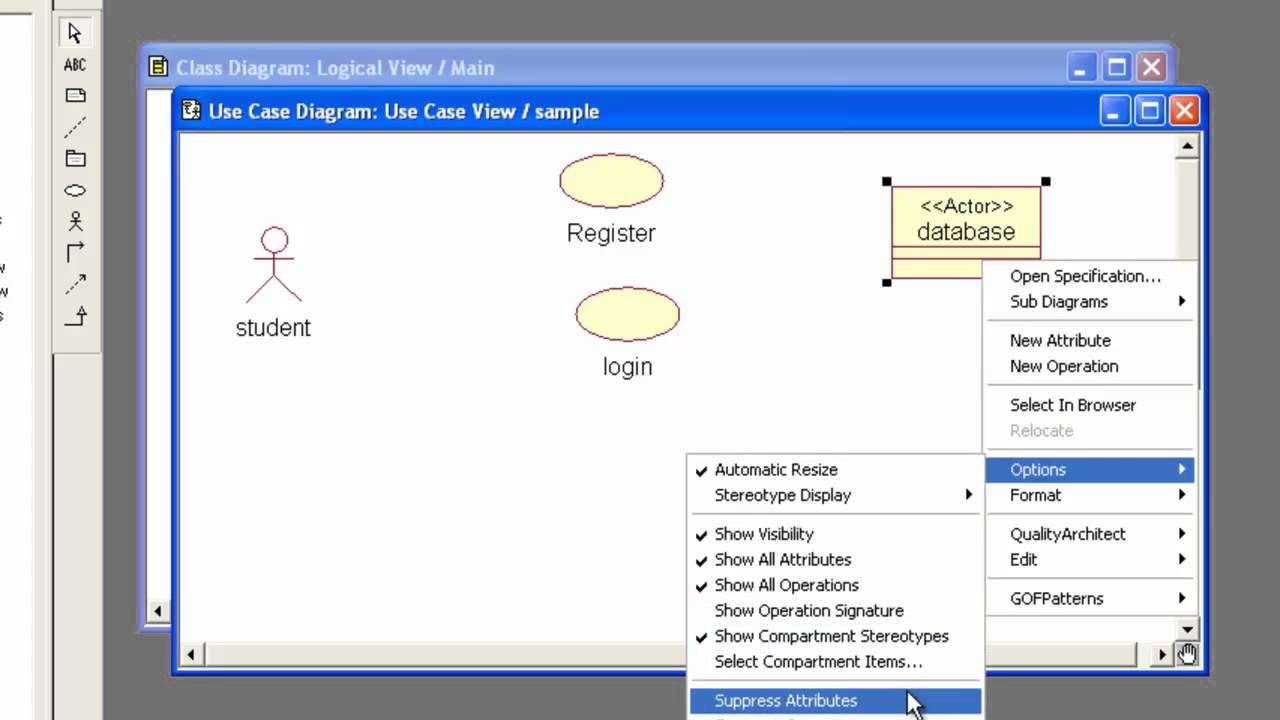Click the '<<Actor>>' stereotype text
1280x720 pixels.
(966, 206)
